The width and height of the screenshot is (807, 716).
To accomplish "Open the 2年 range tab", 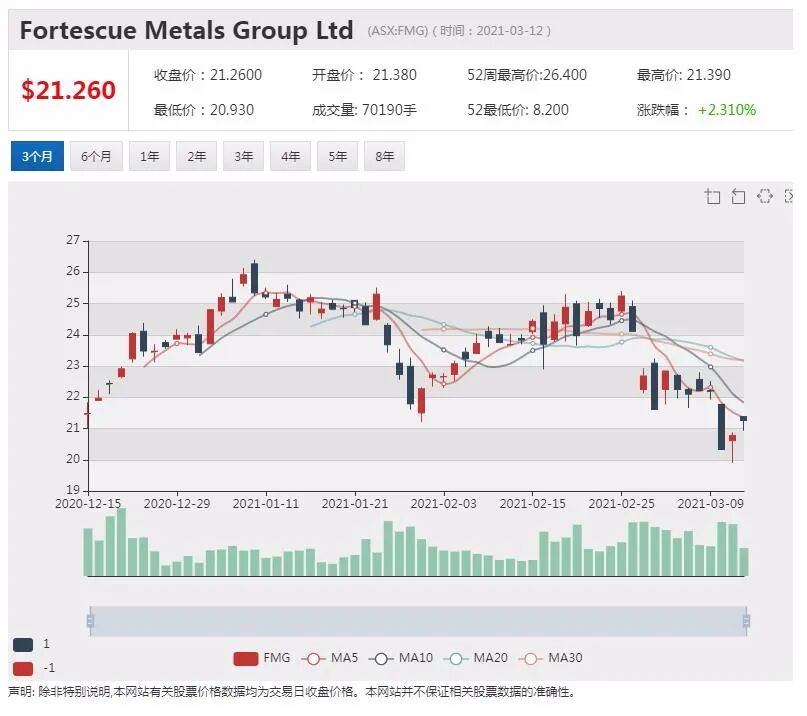I will pyautogui.click(x=197, y=156).
